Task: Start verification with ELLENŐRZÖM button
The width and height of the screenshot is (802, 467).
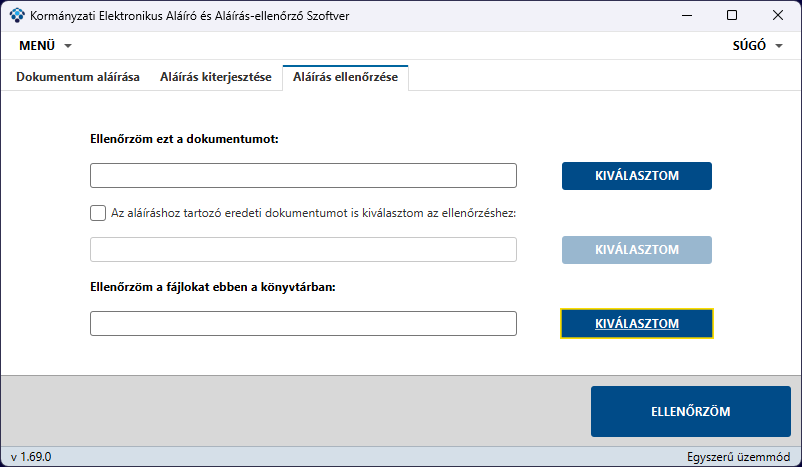Action: click(x=690, y=411)
